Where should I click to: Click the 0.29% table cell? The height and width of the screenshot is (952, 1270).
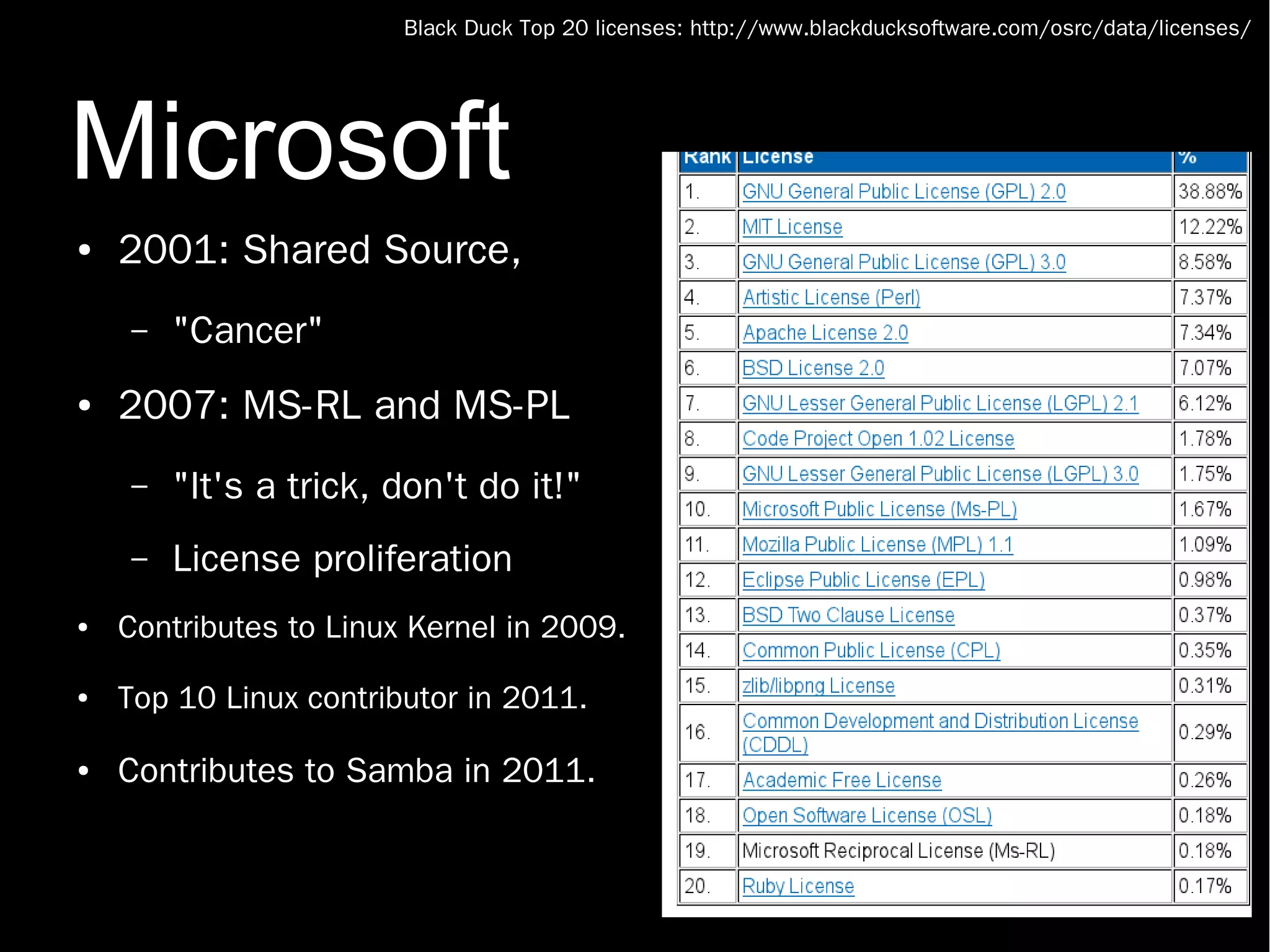point(1210,733)
